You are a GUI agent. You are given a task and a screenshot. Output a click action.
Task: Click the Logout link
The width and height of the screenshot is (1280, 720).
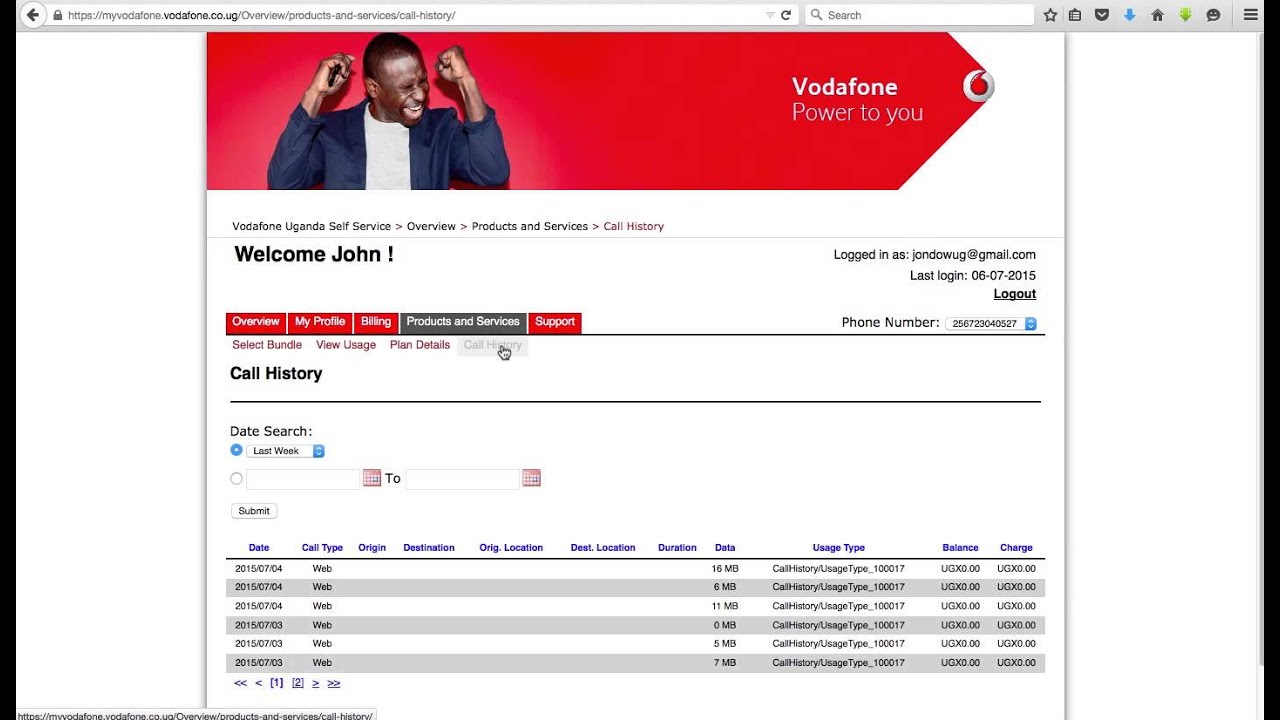point(1015,294)
